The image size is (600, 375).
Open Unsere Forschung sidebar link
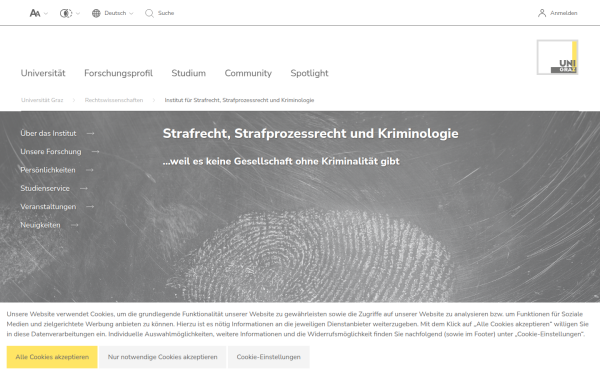point(51,152)
